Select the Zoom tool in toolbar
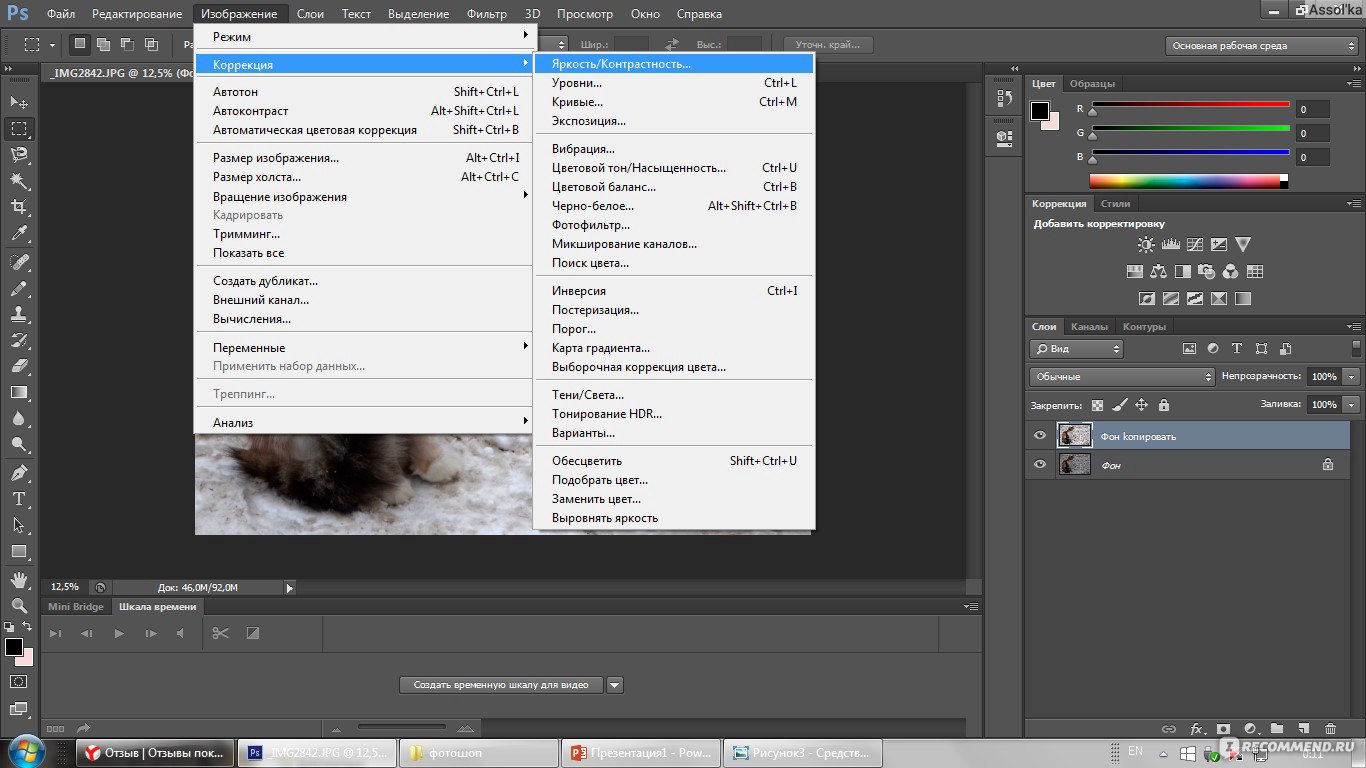Viewport: 1366px width, 768px height. coord(19,606)
